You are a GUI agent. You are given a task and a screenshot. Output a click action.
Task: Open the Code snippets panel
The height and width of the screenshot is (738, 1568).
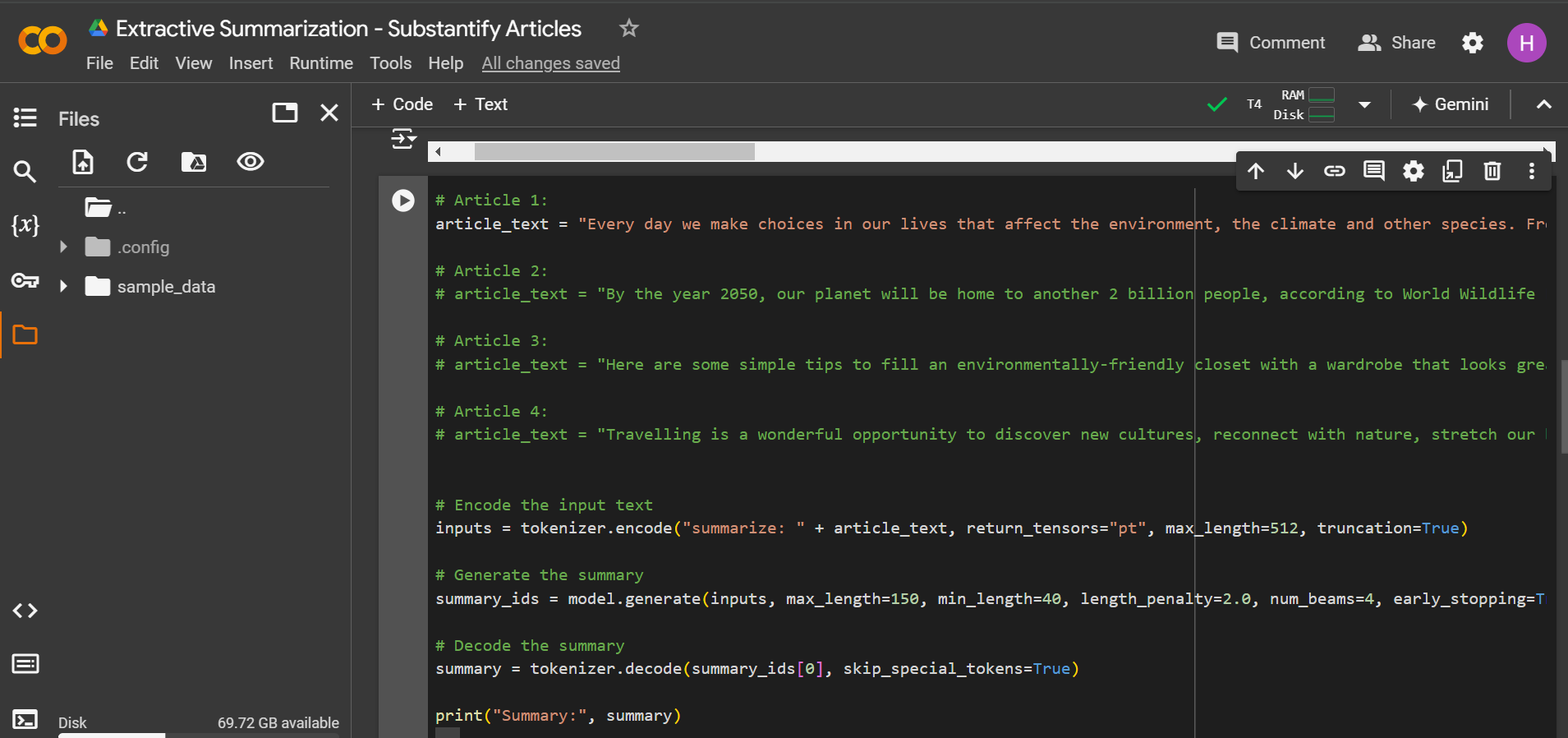(x=25, y=611)
